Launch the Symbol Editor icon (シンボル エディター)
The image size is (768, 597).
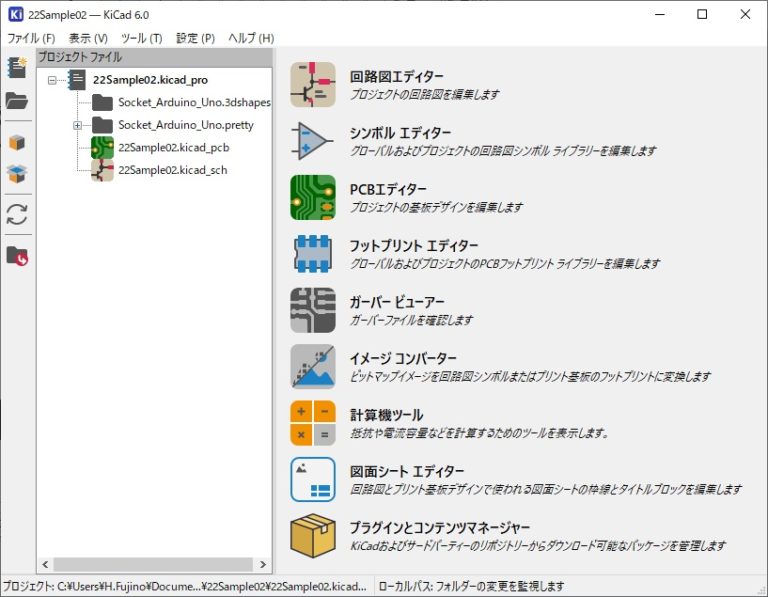[x=312, y=141]
